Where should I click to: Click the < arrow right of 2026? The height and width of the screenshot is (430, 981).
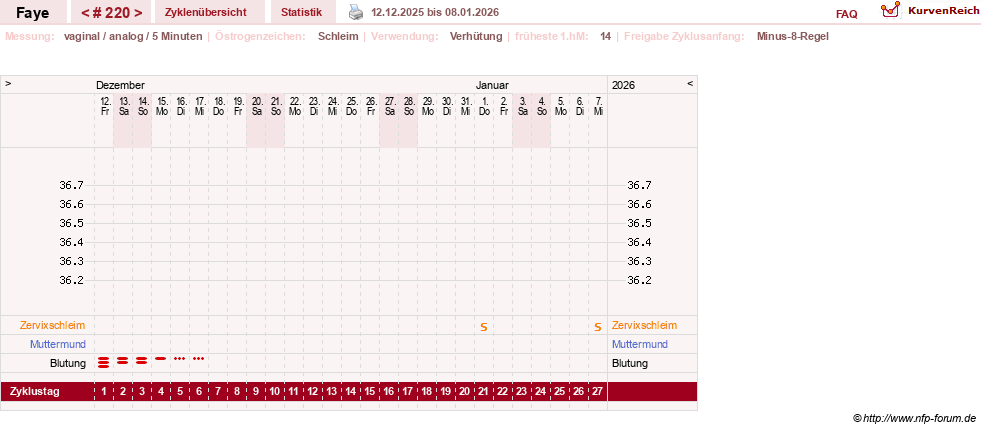pyautogui.click(x=690, y=83)
